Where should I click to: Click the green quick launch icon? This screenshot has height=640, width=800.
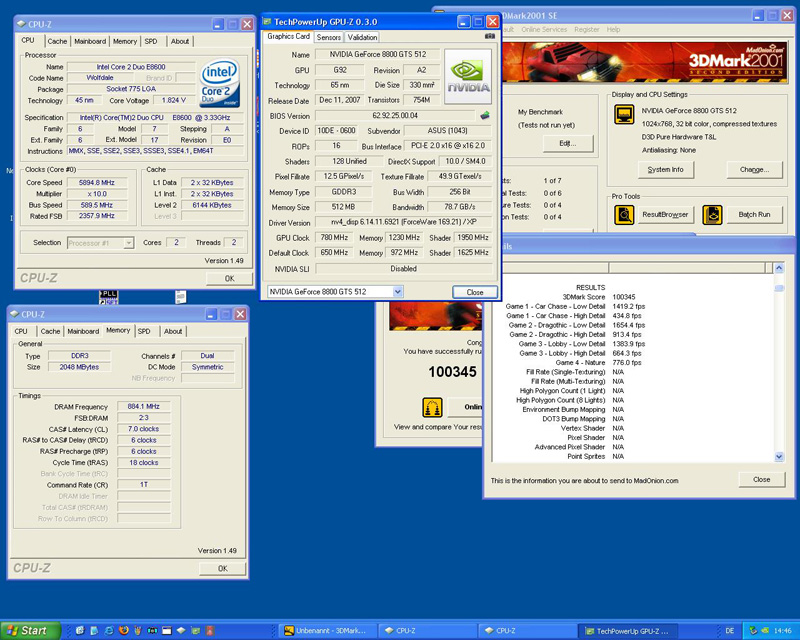pyautogui.click(x=195, y=630)
